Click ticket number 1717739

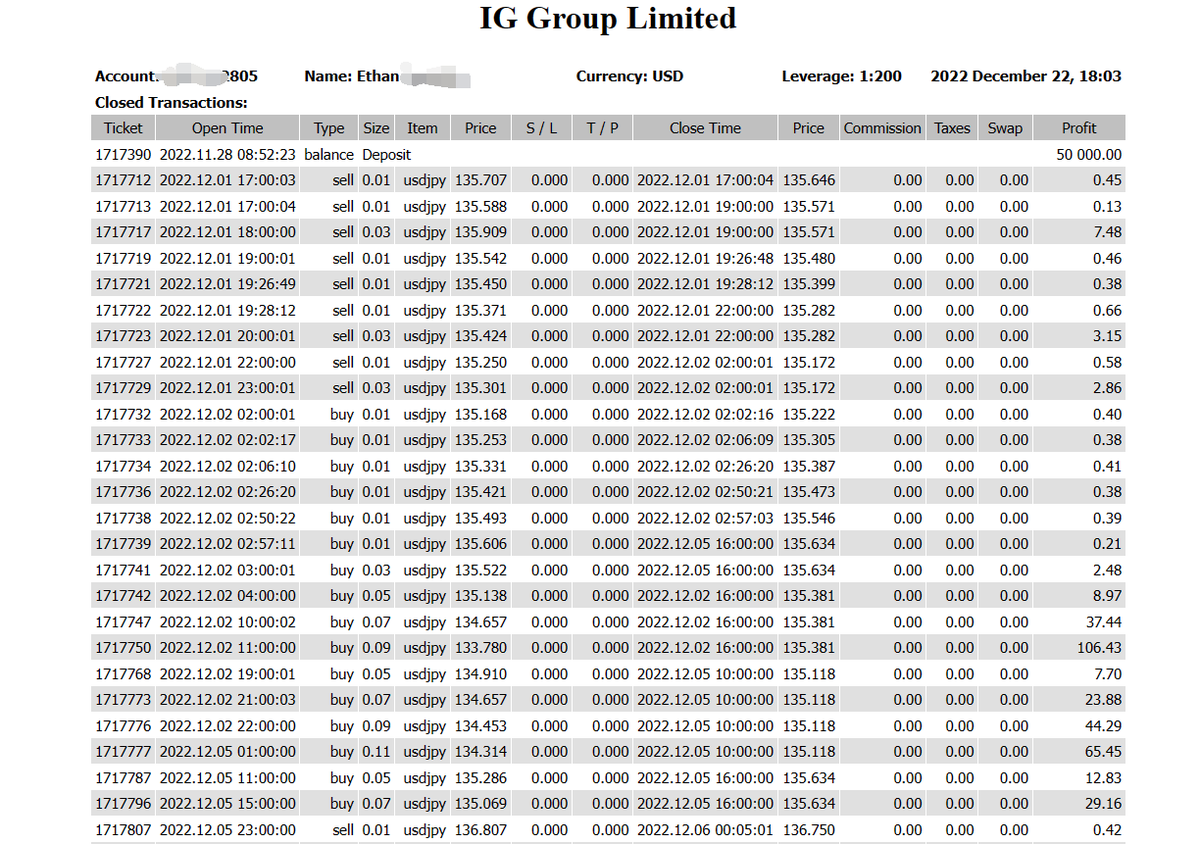point(123,544)
